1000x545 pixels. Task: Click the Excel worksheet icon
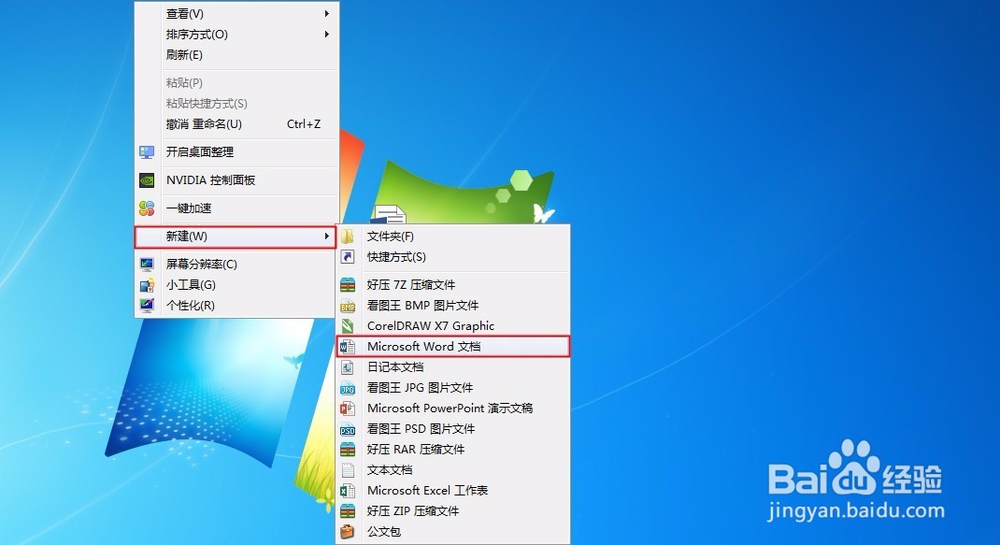[347, 491]
